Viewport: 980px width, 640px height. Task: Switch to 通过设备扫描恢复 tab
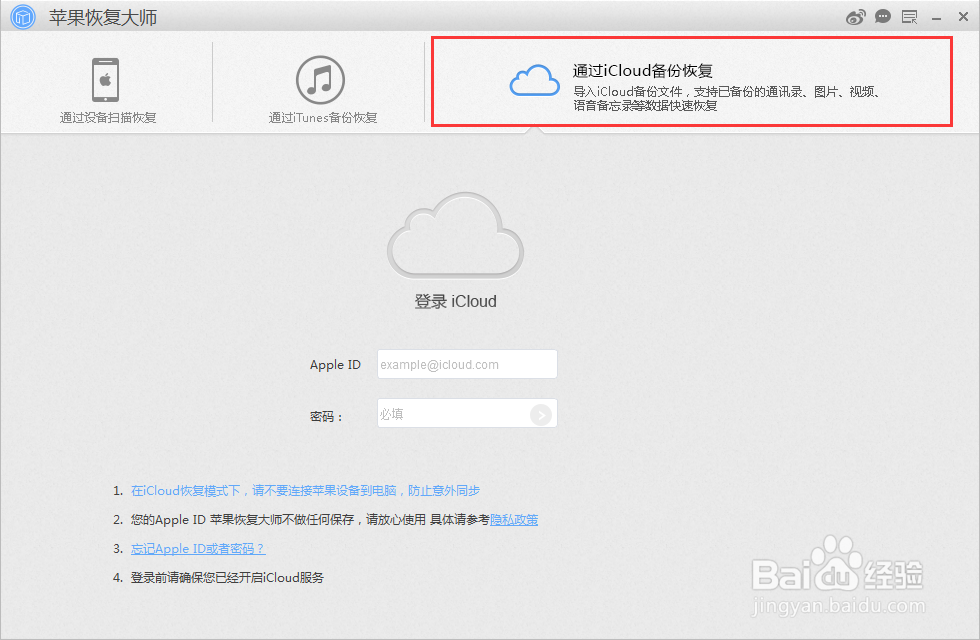[108, 118]
